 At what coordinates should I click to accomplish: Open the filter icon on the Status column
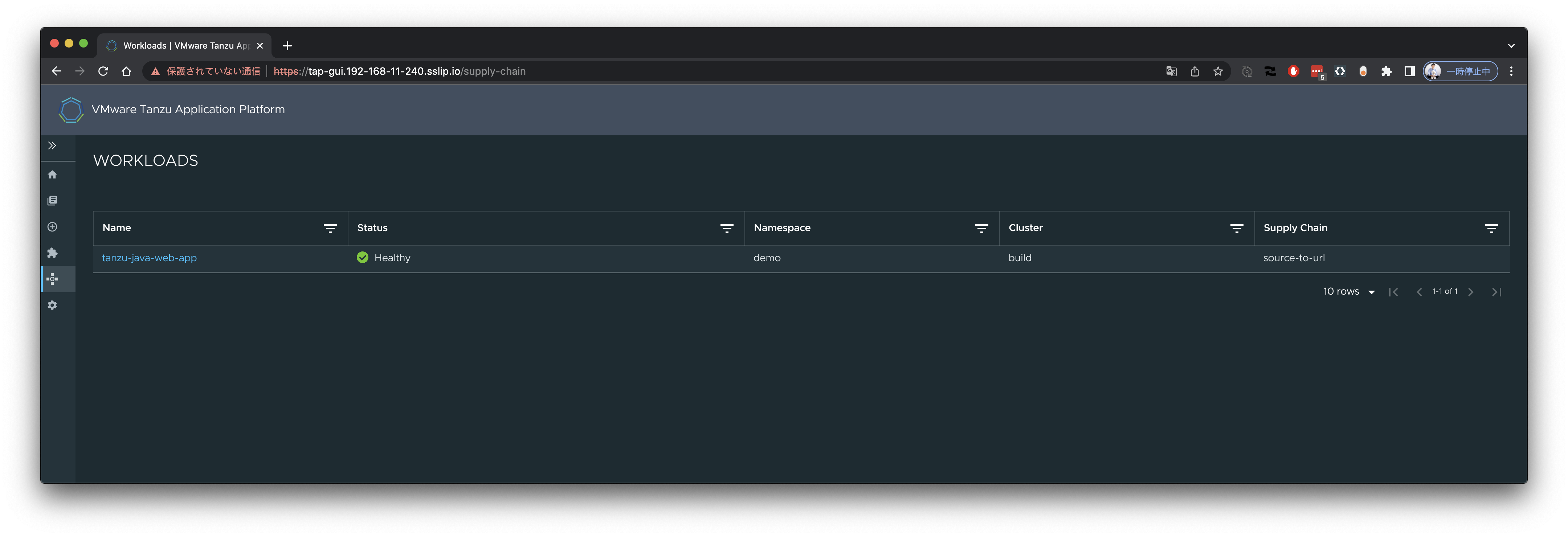727,229
